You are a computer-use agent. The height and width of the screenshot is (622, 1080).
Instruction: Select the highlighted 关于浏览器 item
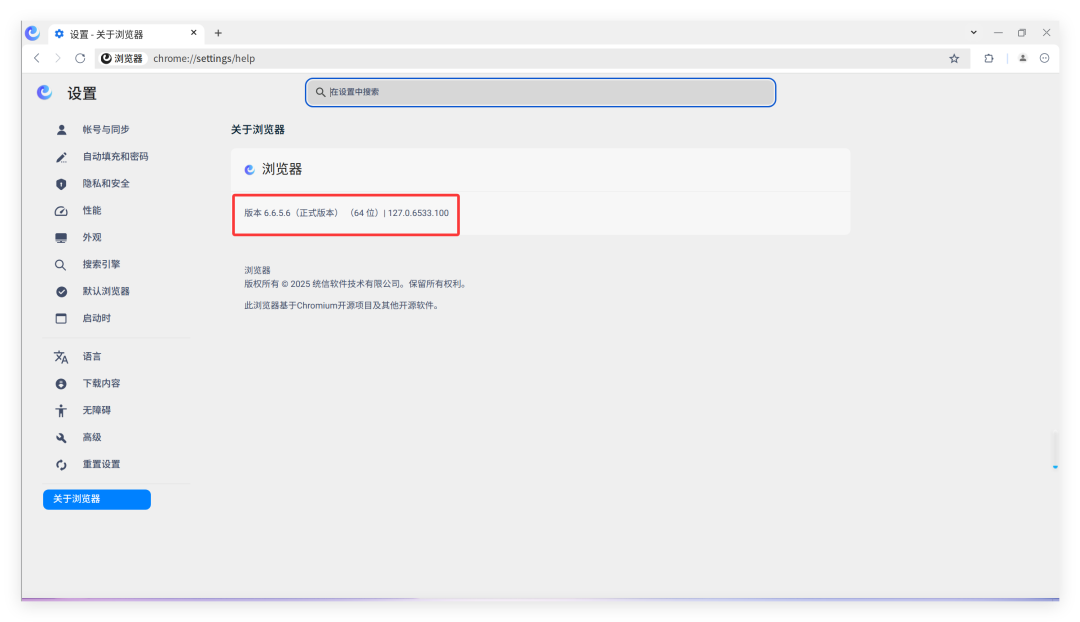click(x=96, y=499)
